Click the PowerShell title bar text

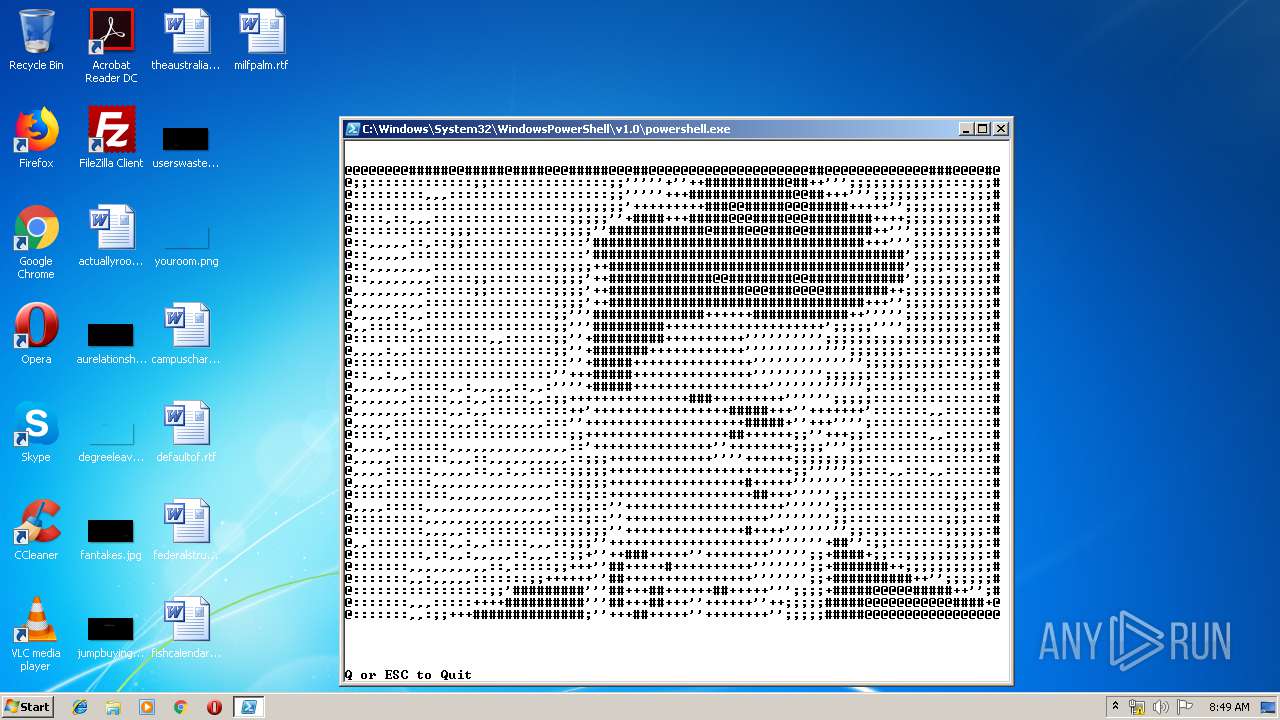point(546,129)
